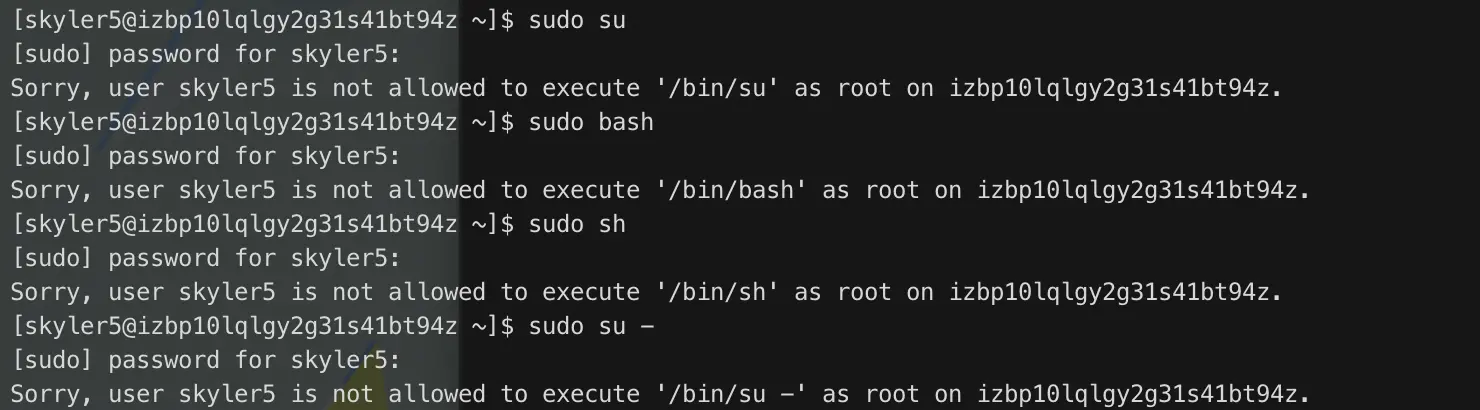Click the 'sudo sh' command text

click(577, 224)
